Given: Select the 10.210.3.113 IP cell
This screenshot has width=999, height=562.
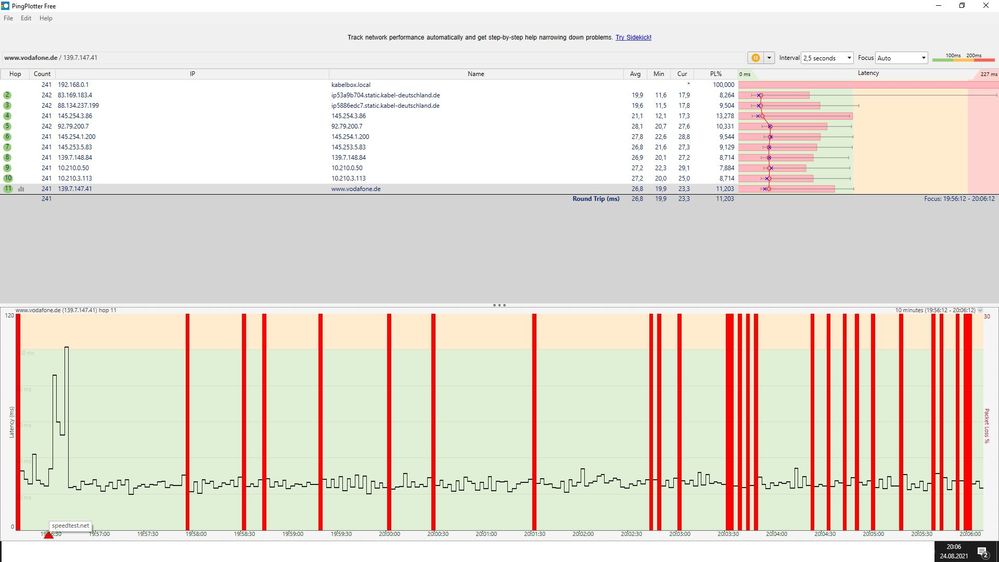Looking at the screenshot, I should pyautogui.click(x=75, y=178).
